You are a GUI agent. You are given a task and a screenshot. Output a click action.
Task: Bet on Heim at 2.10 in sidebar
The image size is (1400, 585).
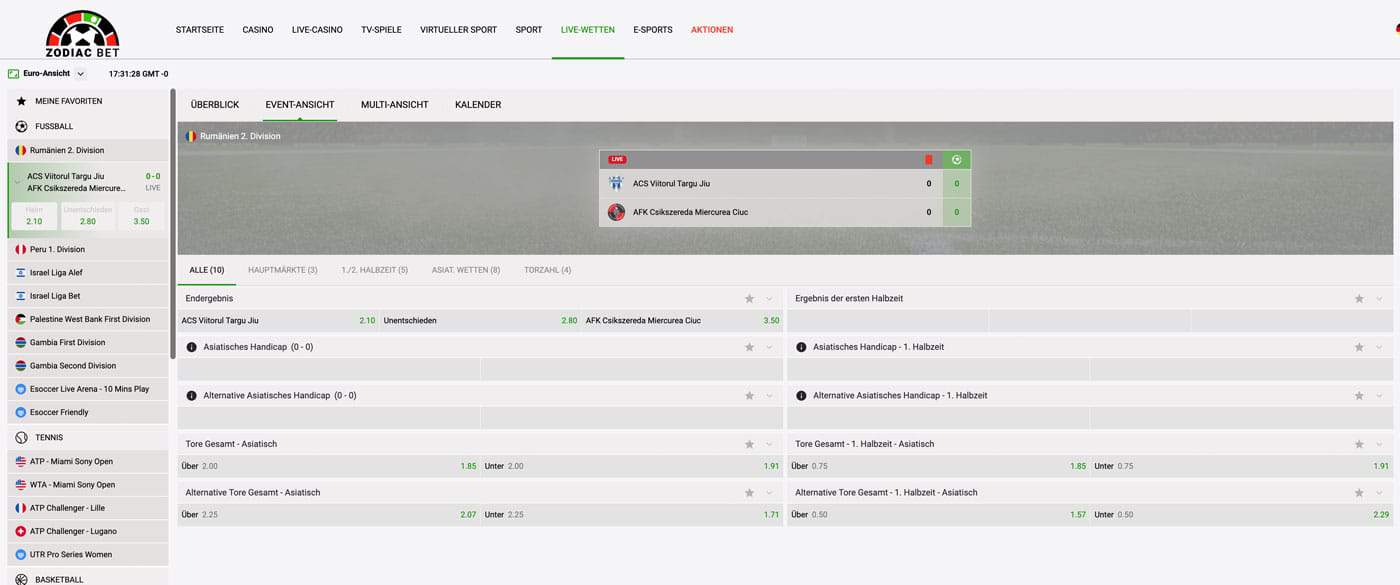click(x=34, y=216)
